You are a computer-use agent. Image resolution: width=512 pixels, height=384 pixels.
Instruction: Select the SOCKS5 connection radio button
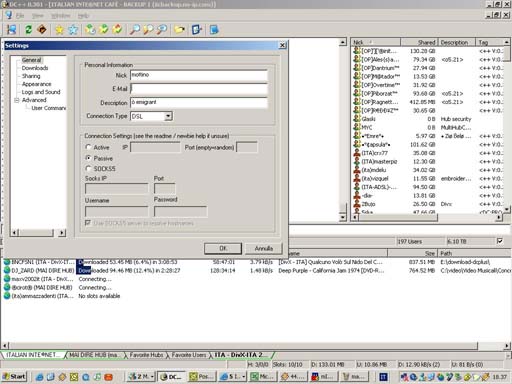(88, 168)
